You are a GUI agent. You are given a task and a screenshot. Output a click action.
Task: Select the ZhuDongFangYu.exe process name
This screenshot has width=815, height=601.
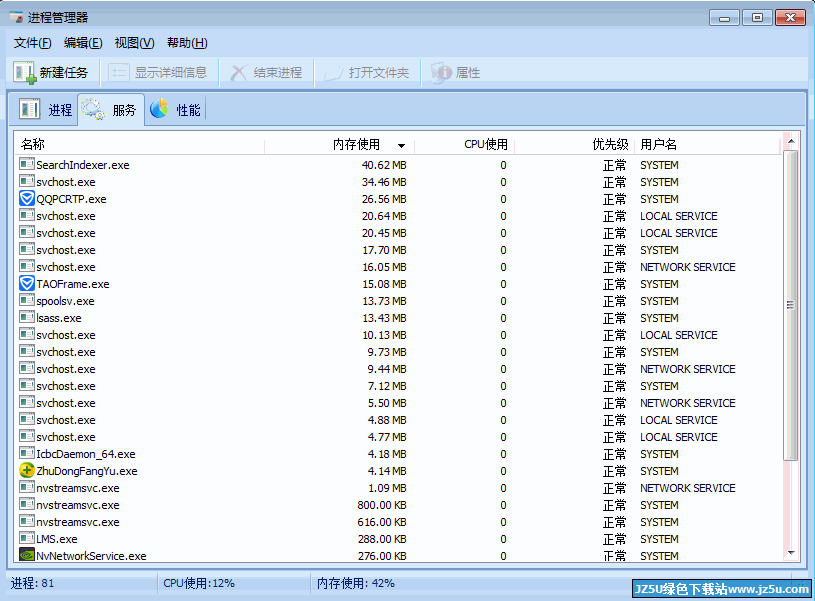(87, 471)
